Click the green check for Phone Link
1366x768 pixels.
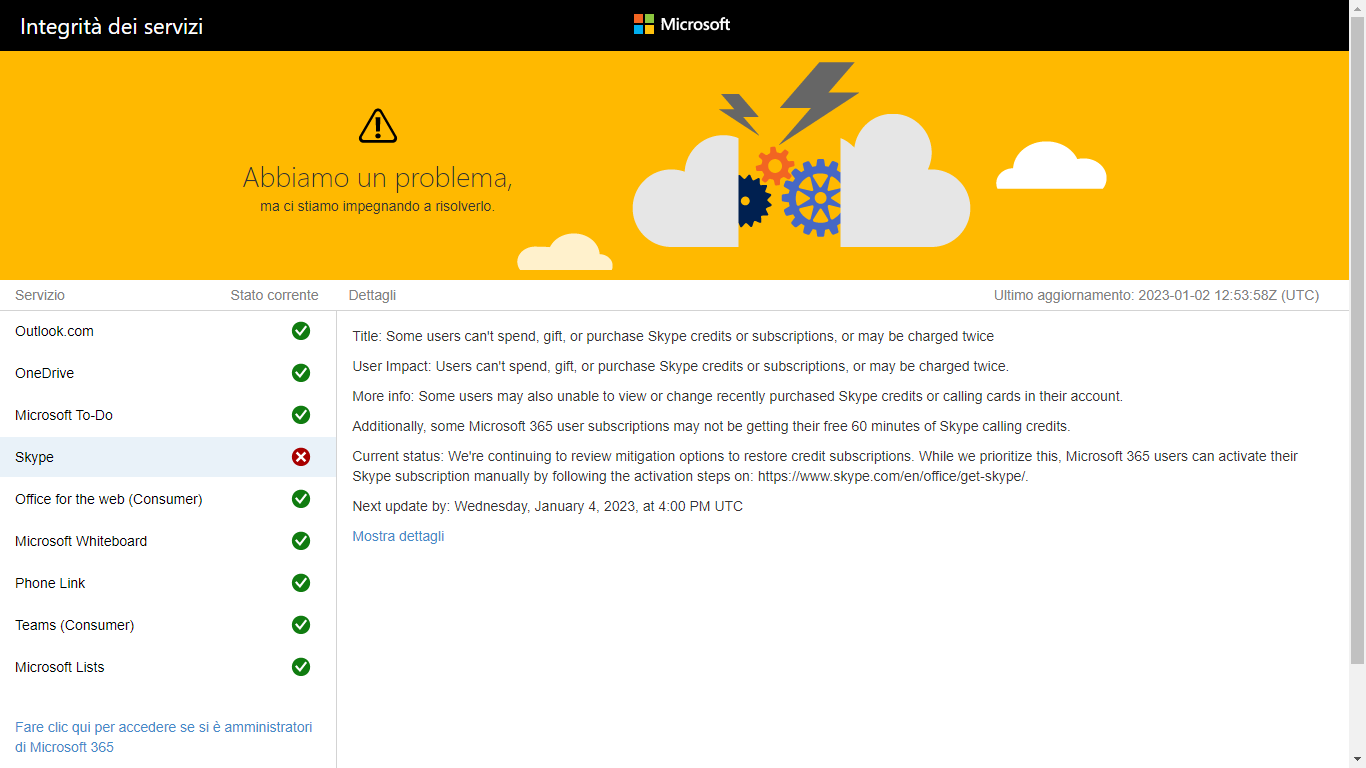[x=301, y=583]
